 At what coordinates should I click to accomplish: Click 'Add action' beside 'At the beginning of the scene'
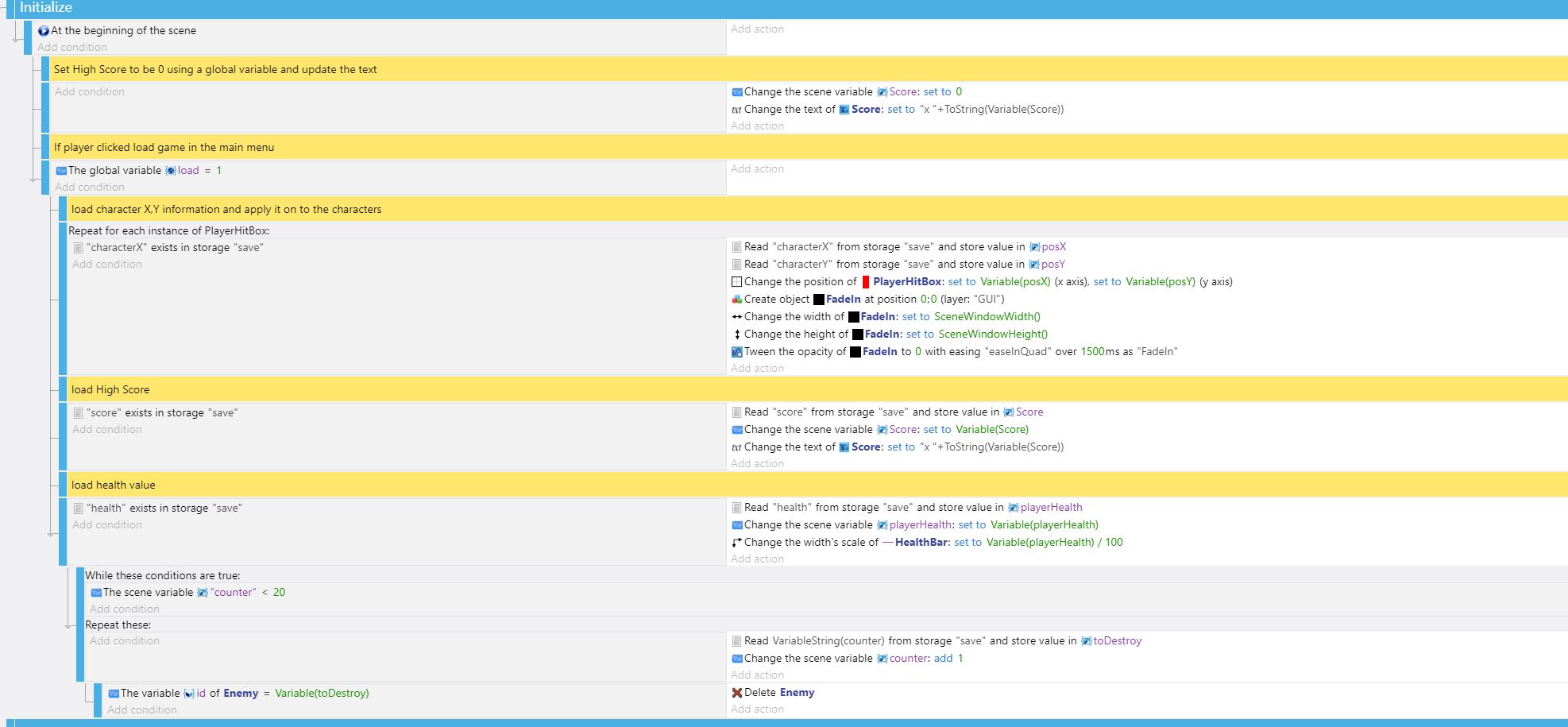point(757,29)
